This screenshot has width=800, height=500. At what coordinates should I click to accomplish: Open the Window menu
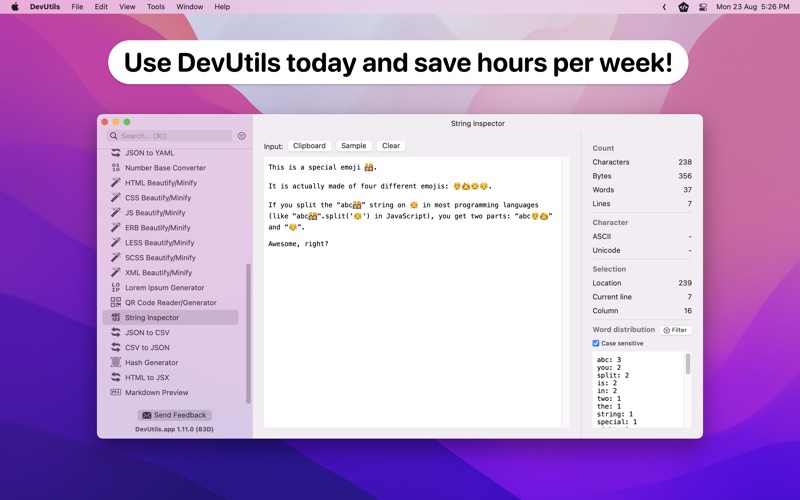point(189,7)
